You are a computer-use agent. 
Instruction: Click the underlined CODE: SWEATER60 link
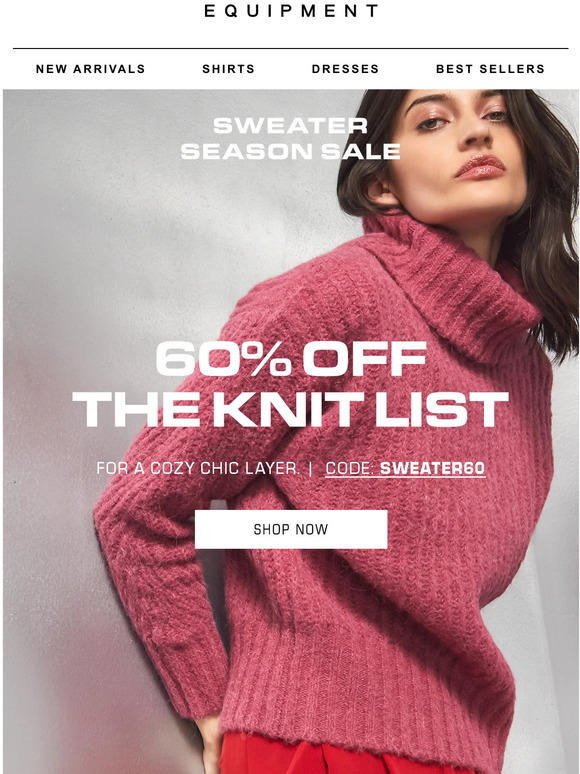405,468
